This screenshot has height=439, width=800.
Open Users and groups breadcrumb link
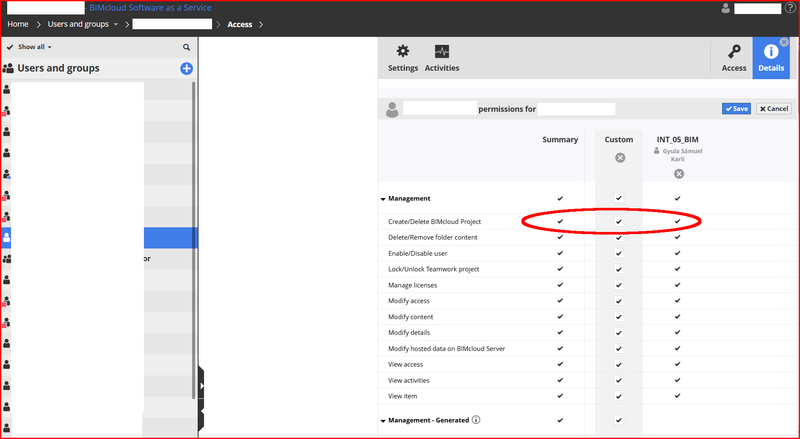(78, 24)
